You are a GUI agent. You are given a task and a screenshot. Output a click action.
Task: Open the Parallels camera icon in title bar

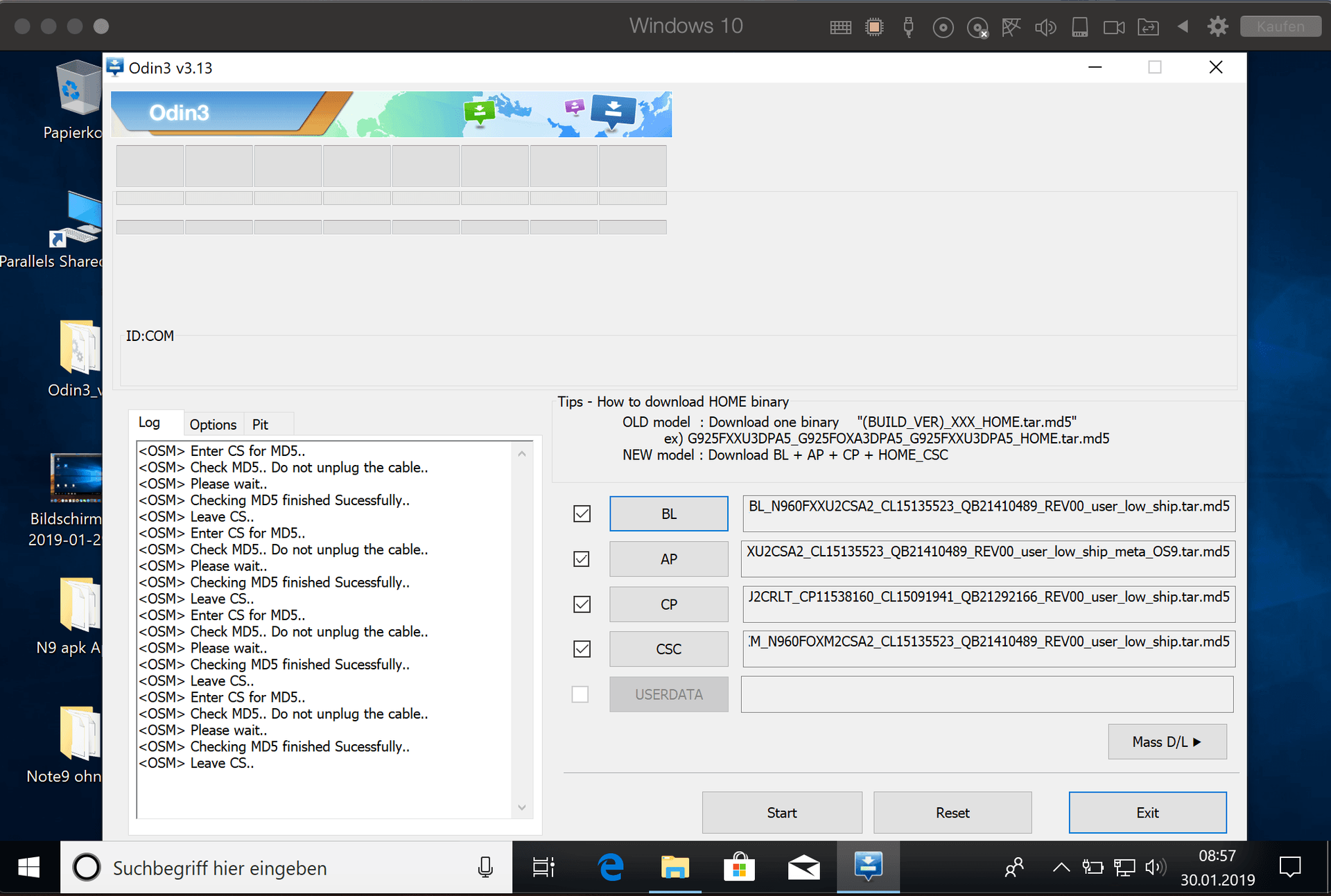tap(1114, 27)
